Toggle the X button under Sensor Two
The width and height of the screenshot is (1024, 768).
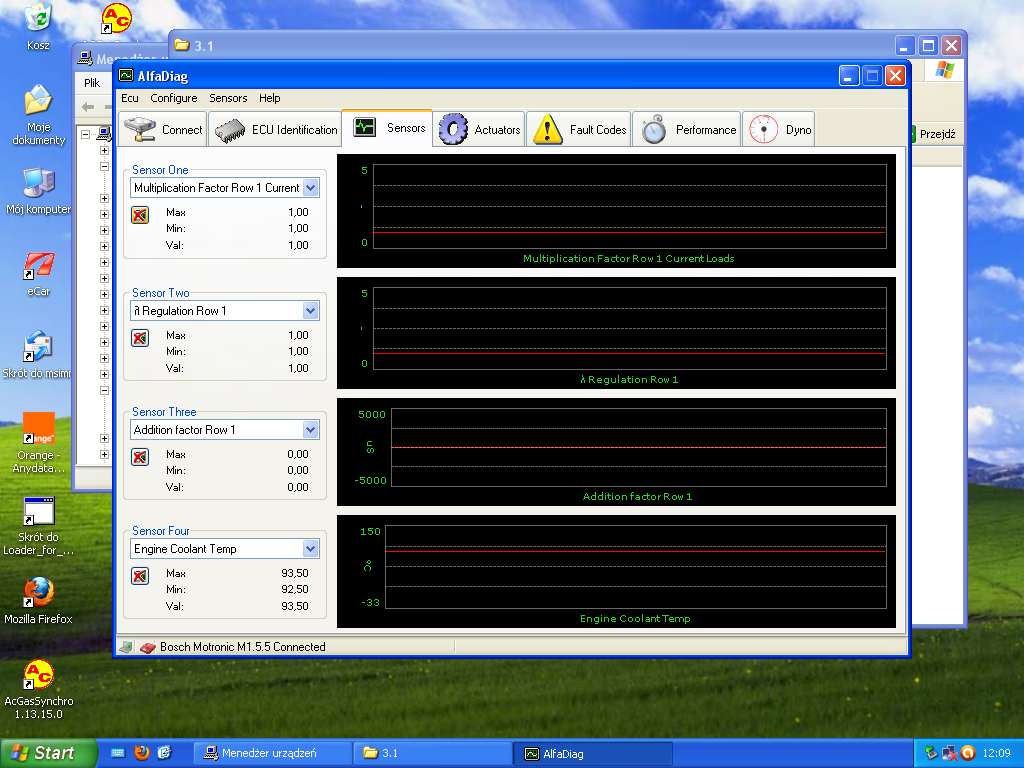[140, 337]
